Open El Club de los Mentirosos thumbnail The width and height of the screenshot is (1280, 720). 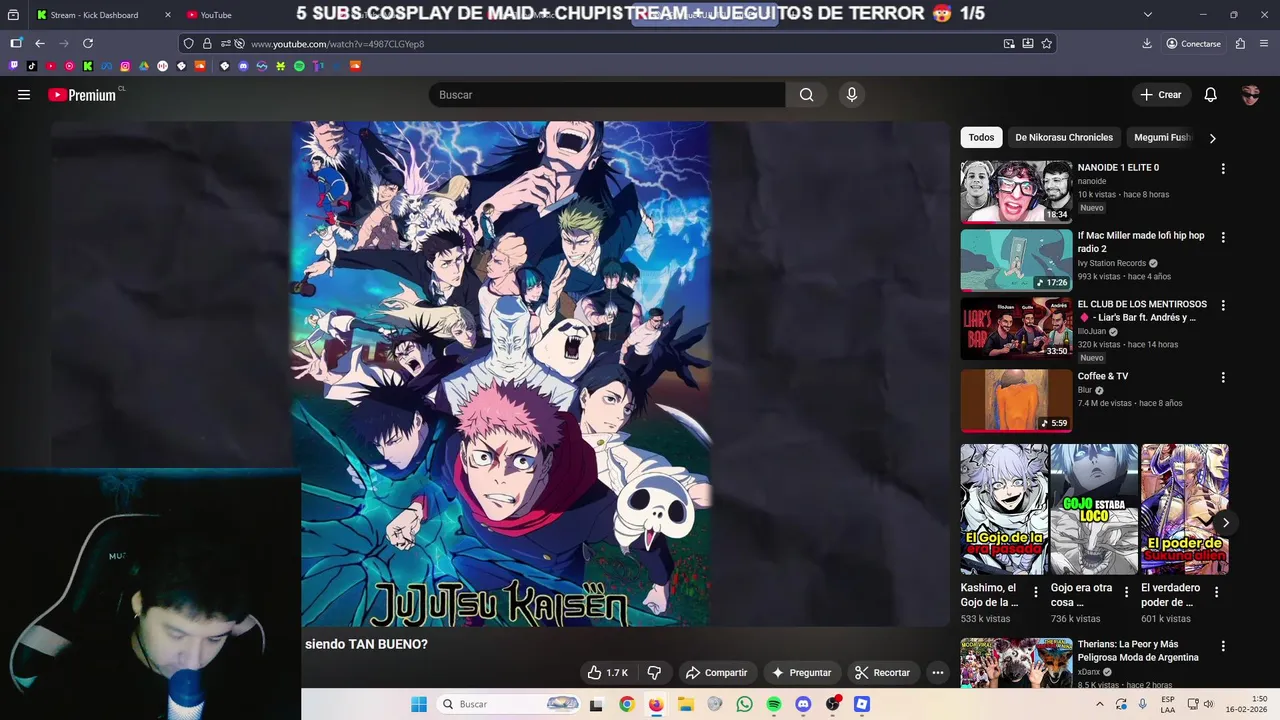[x=1016, y=328]
